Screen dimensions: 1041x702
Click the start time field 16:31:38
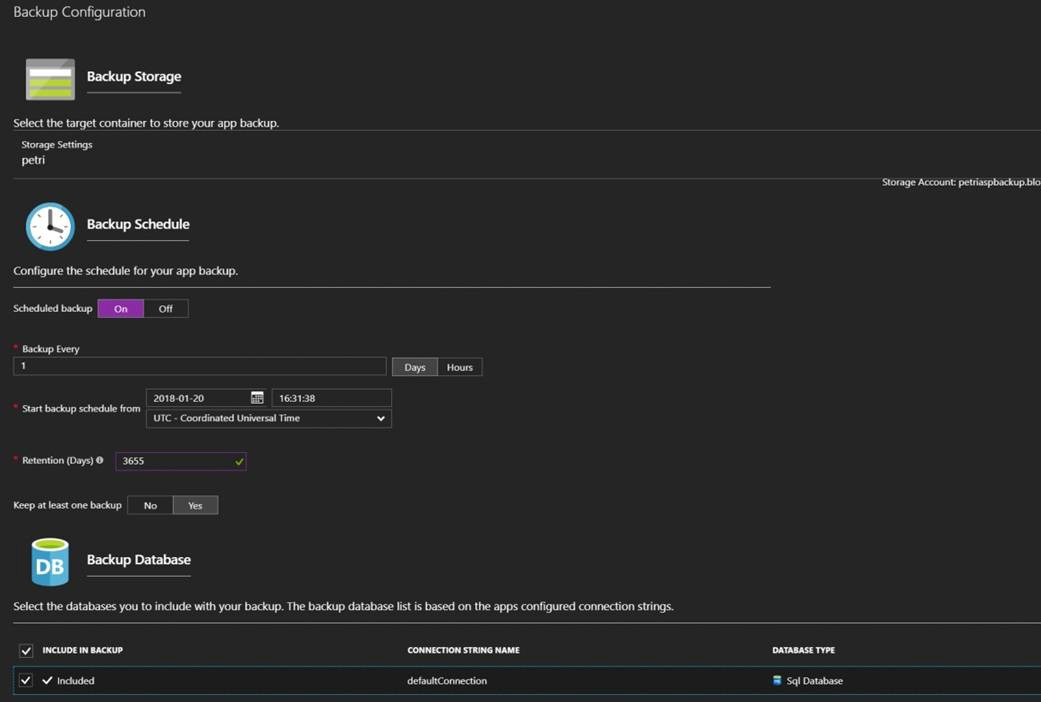click(331, 398)
